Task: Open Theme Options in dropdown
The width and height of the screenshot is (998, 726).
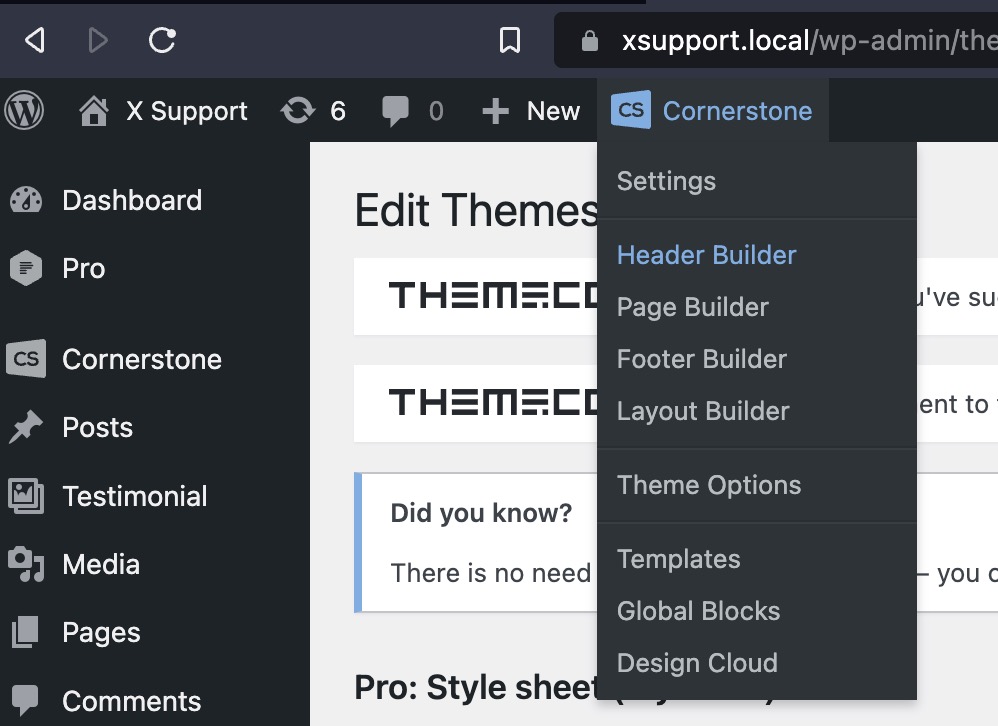Action: tap(708, 485)
